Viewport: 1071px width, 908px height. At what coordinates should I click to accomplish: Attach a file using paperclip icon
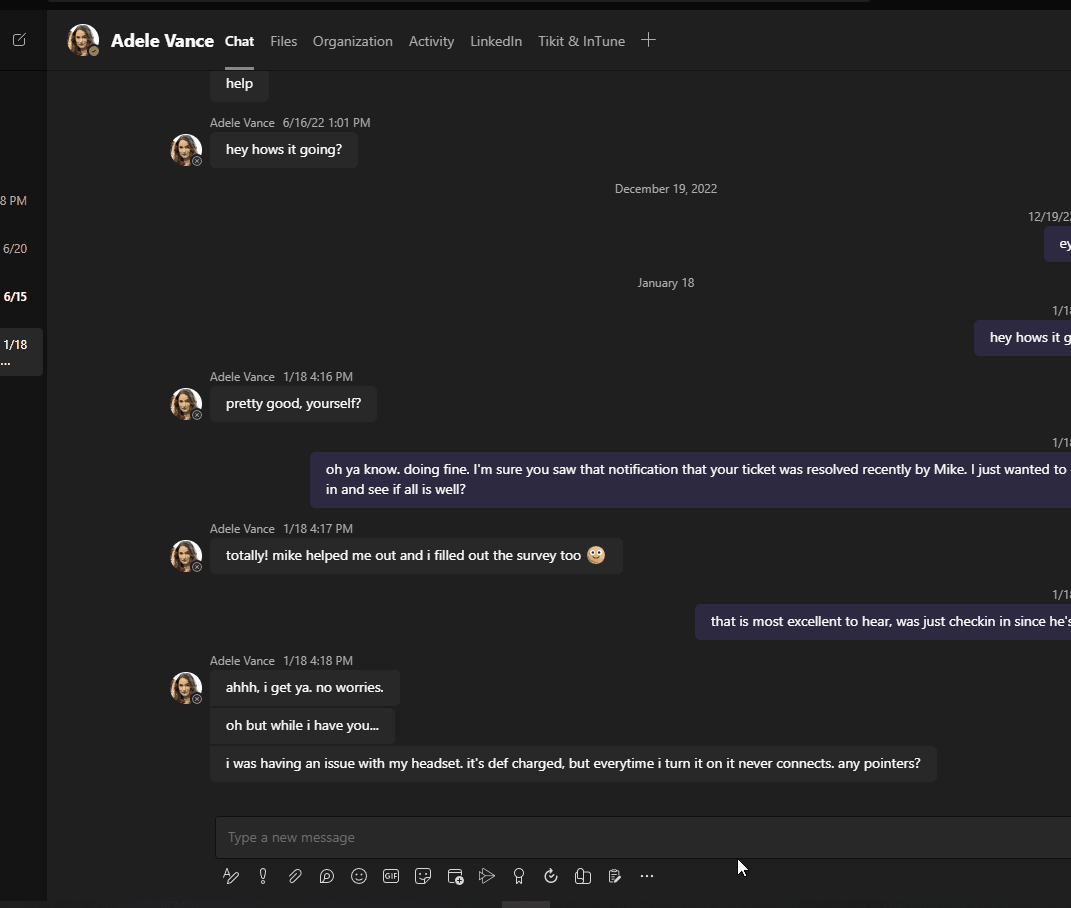tap(295, 876)
